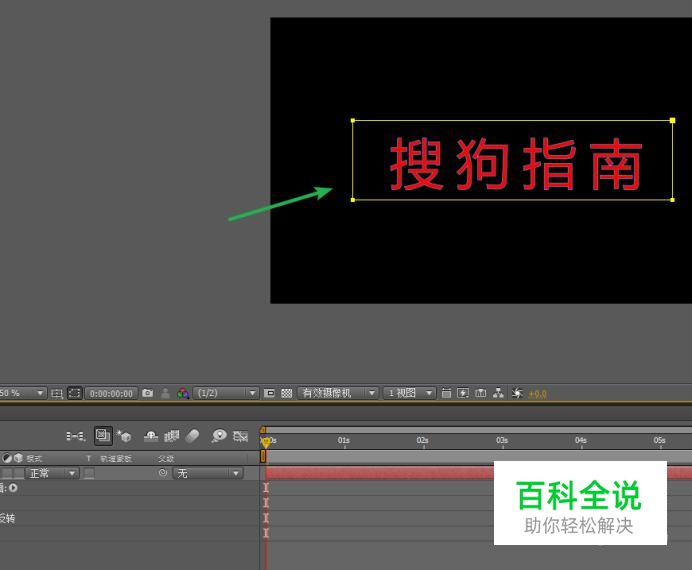Click the 反转 property label
This screenshot has height=570, width=692.
tap(7, 518)
